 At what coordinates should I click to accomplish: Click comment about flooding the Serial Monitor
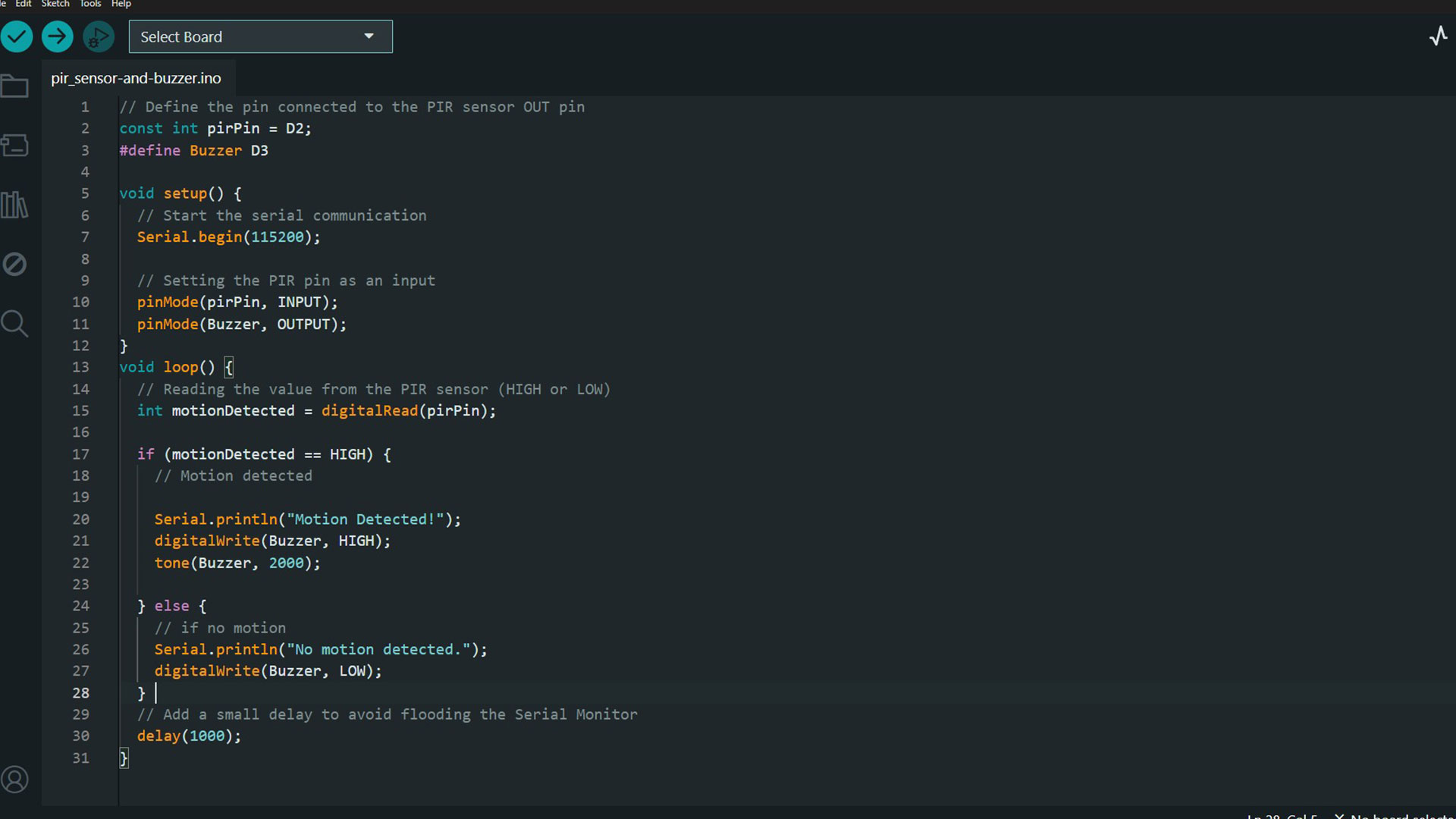click(x=387, y=714)
